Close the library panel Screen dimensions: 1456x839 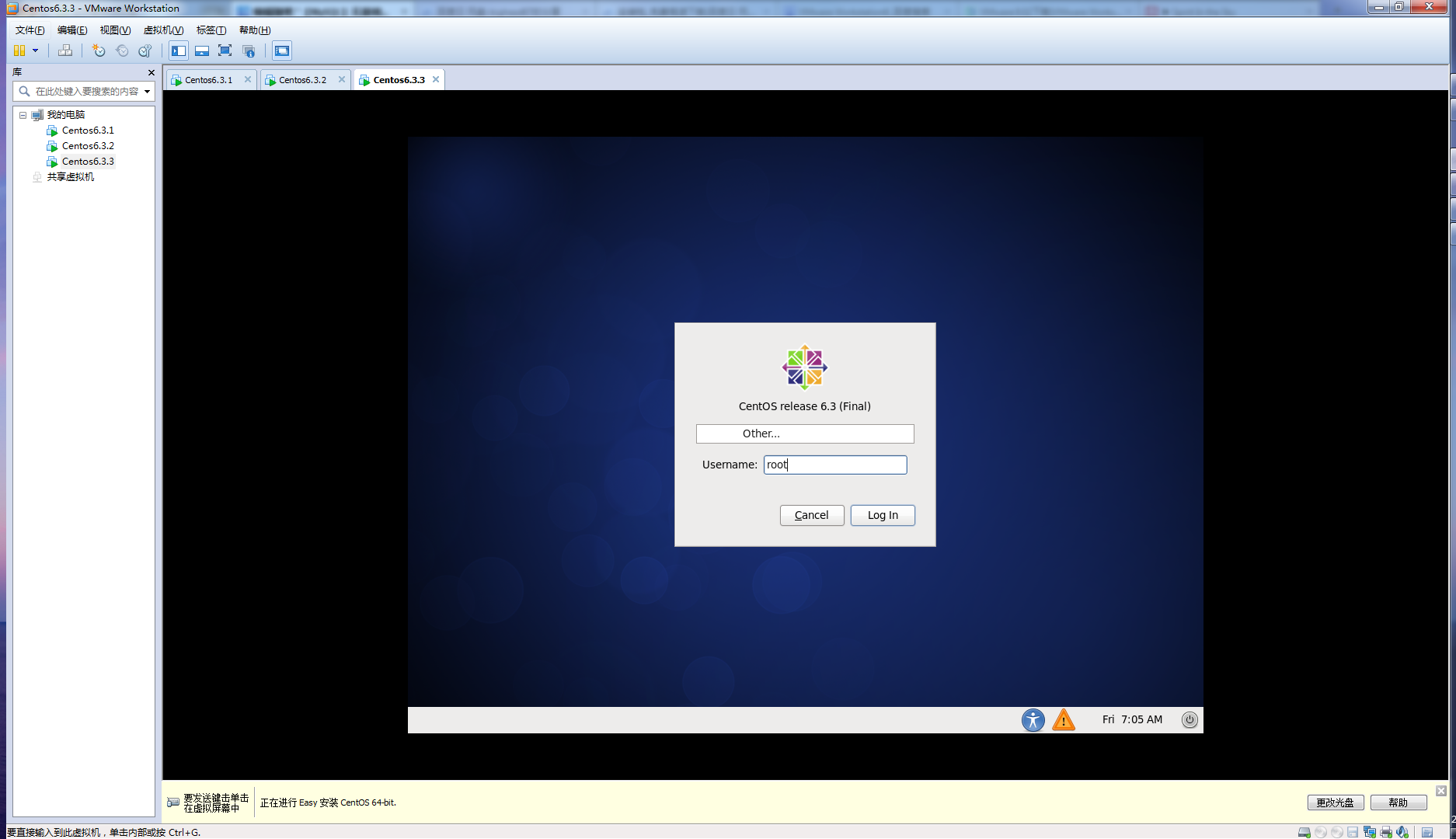tap(152, 72)
